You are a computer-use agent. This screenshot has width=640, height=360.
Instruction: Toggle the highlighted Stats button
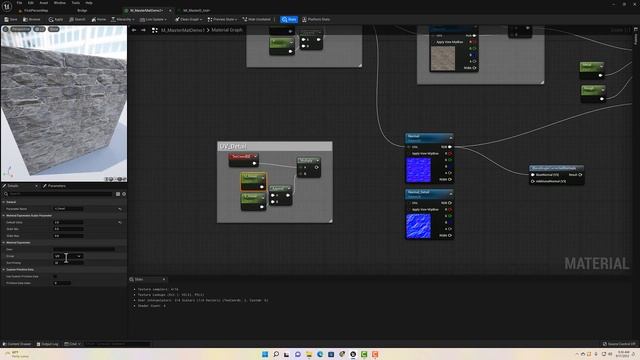point(289,20)
